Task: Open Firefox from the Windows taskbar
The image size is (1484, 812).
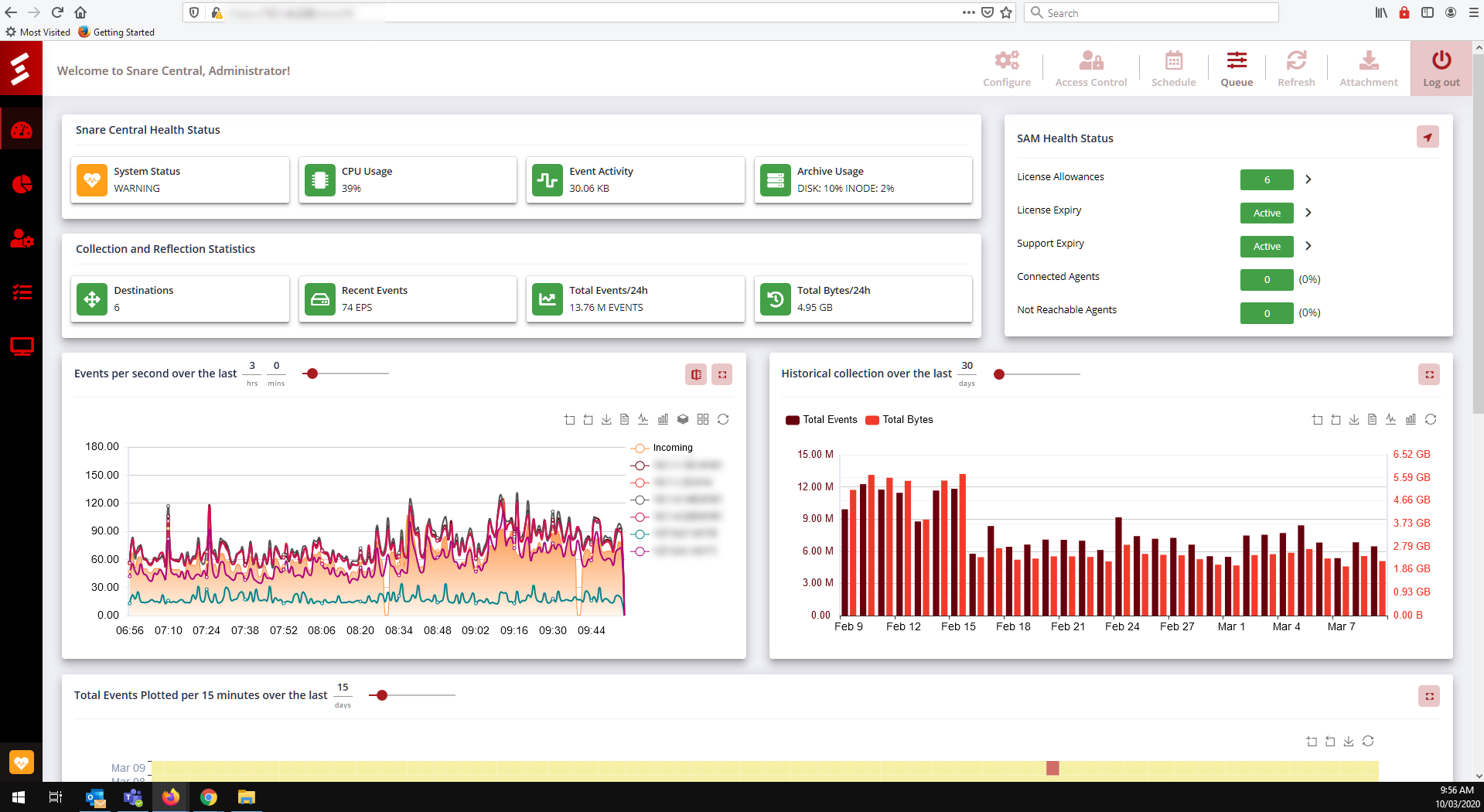Action: [171, 797]
